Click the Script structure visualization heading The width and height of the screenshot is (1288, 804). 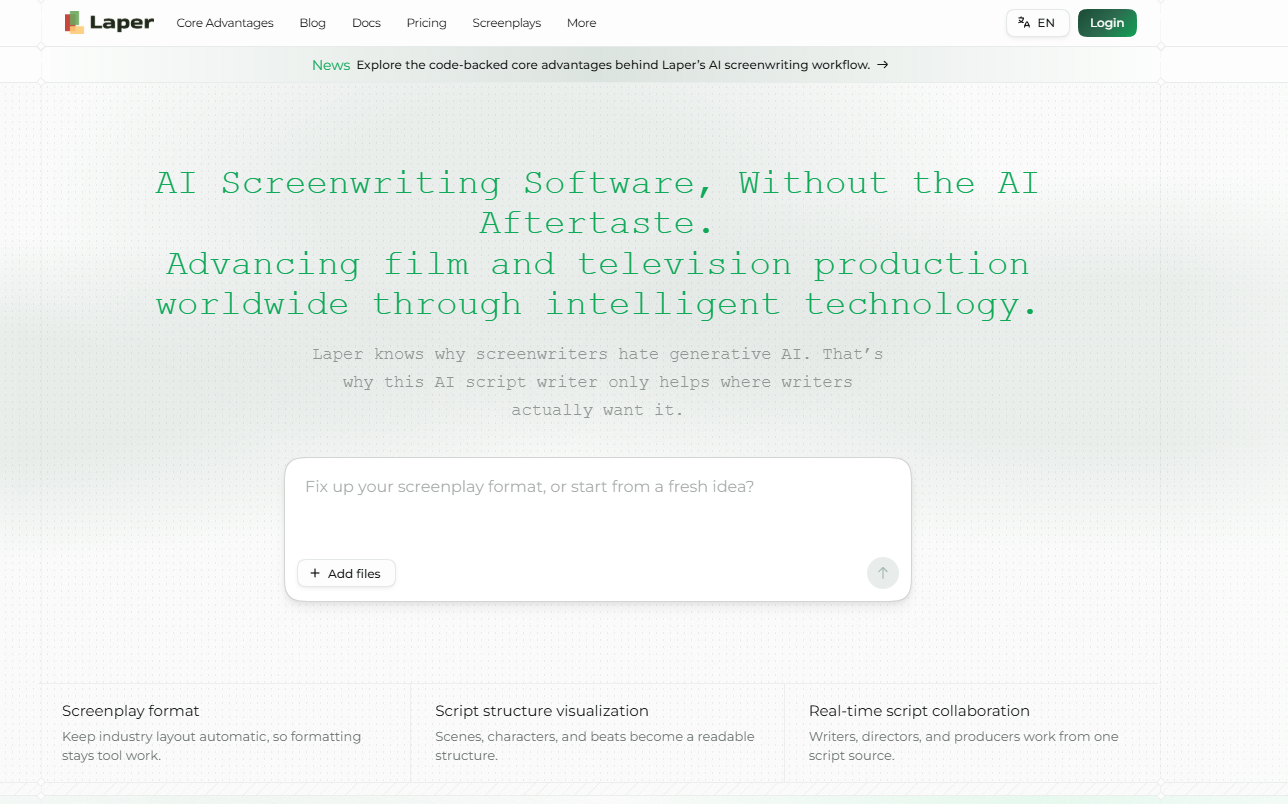(542, 711)
